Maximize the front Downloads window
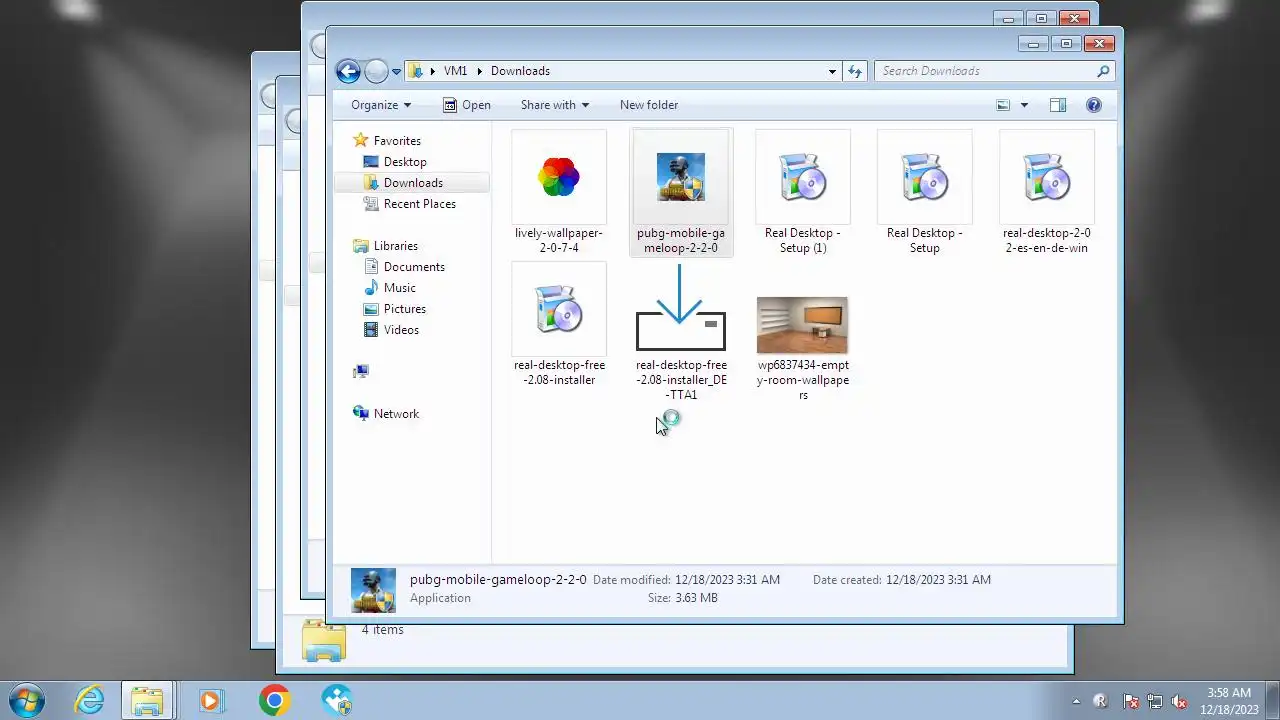Screen dimensions: 1280x720 pos(1066,43)
